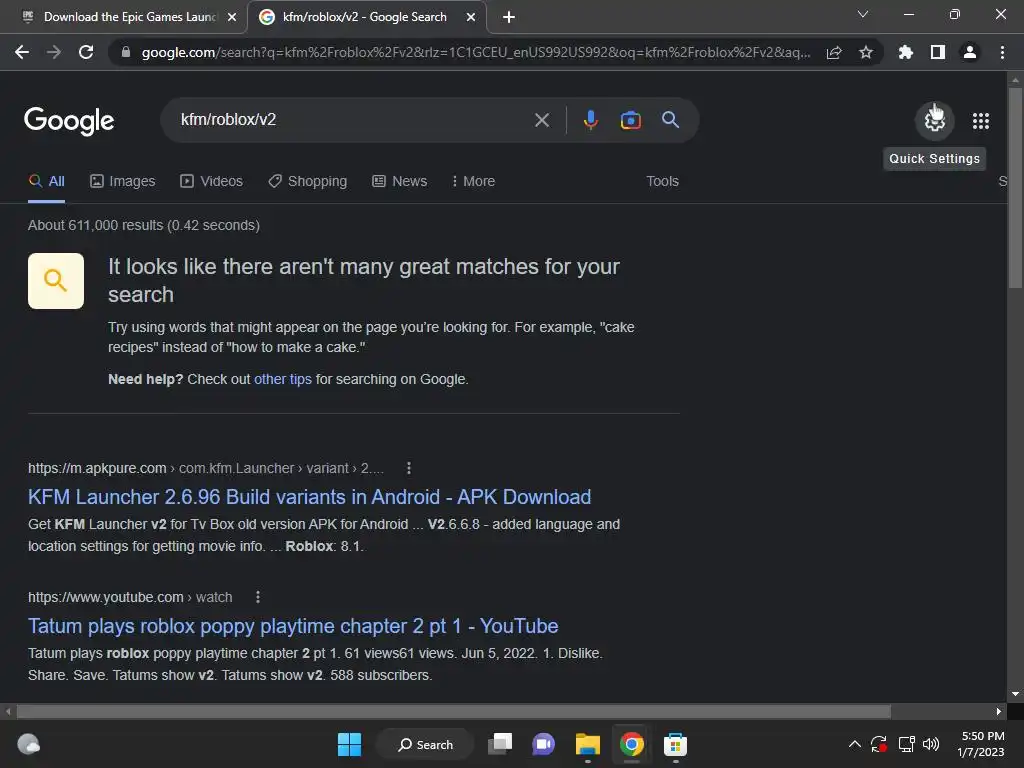Open the search Tools options

click(x=662, y=182)
